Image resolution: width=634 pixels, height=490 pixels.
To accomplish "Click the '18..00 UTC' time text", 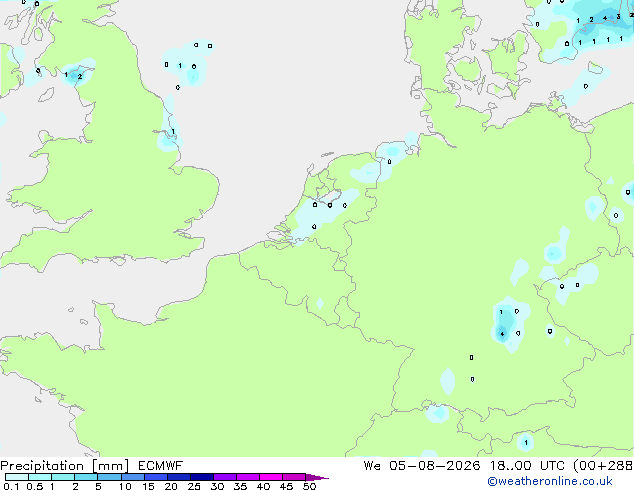I will 527,466.
